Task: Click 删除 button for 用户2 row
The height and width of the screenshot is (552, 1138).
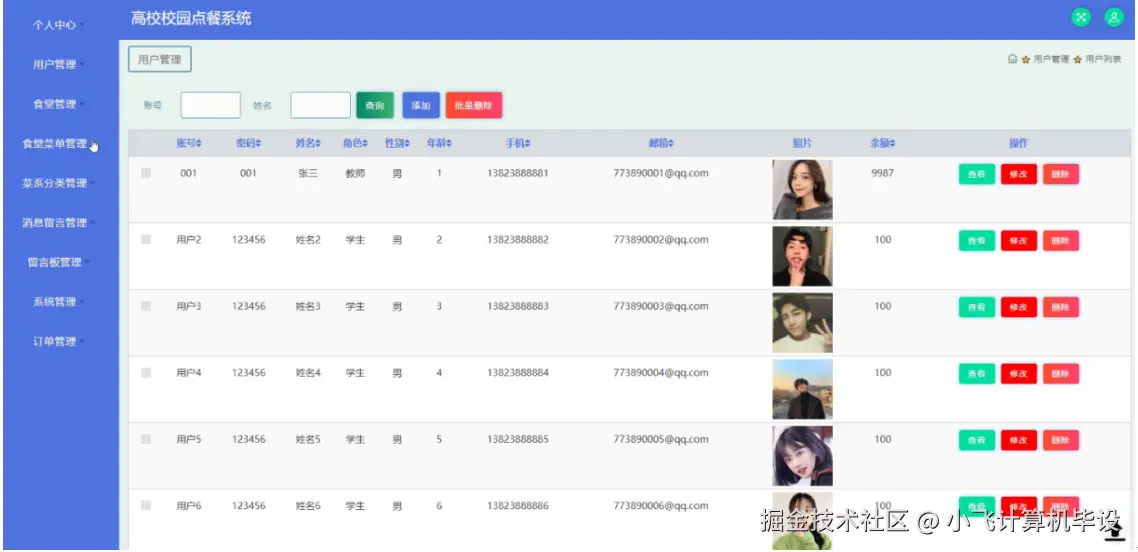Action: point(1061,241)
